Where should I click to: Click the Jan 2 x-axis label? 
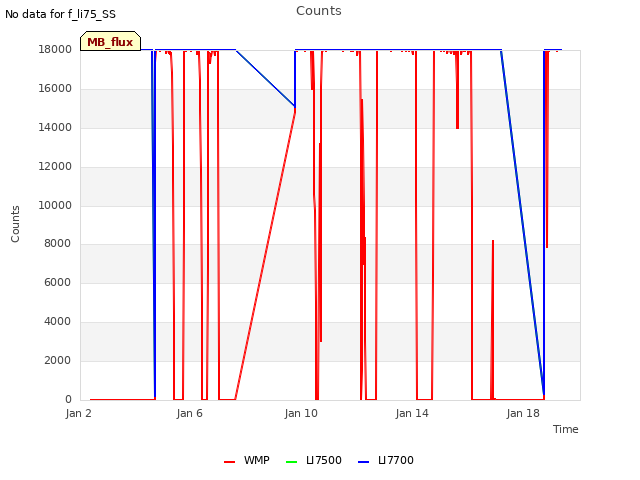pyautogui.click(x=78, y=413)
